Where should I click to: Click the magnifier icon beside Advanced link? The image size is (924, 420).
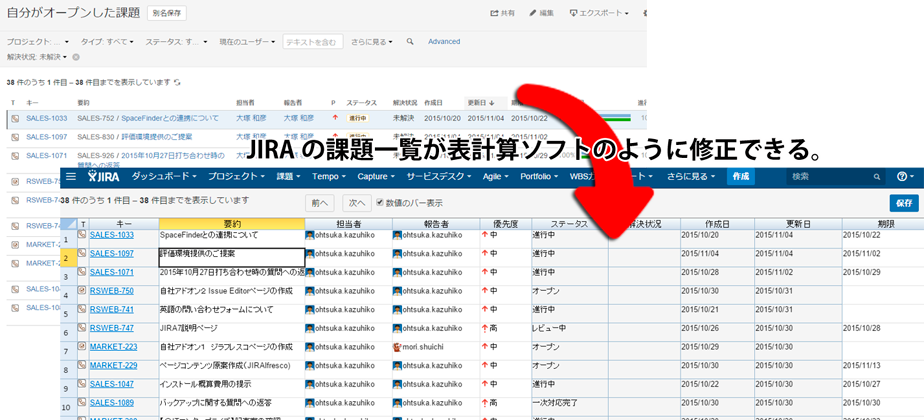pyautogui.click(x=410, y=42)
